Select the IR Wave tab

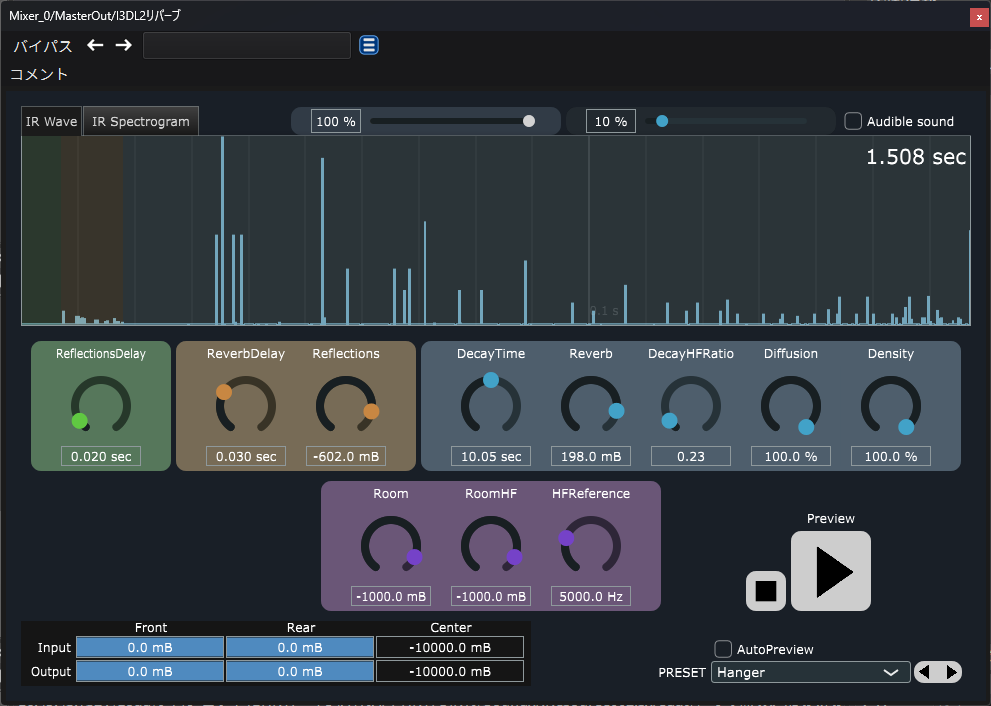coord(52,121)
